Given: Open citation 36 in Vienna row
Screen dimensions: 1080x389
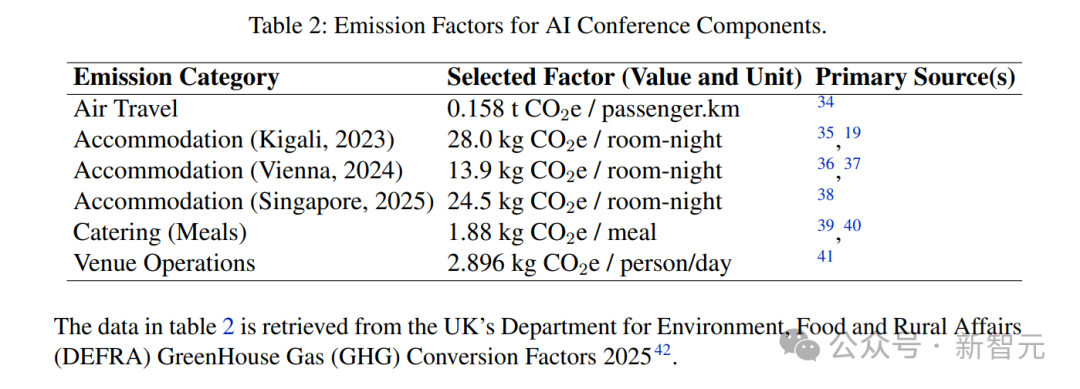Looking at the screenshot, I should click(x=825, y=165).
